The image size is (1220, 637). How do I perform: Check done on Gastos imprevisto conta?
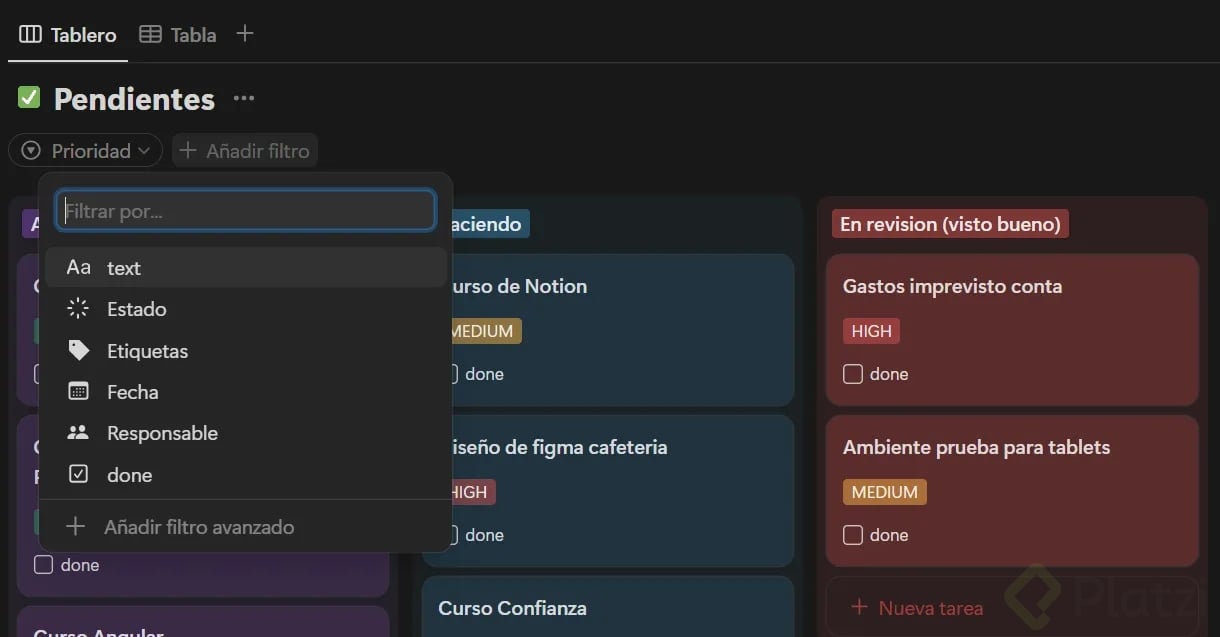click(853, 374)
